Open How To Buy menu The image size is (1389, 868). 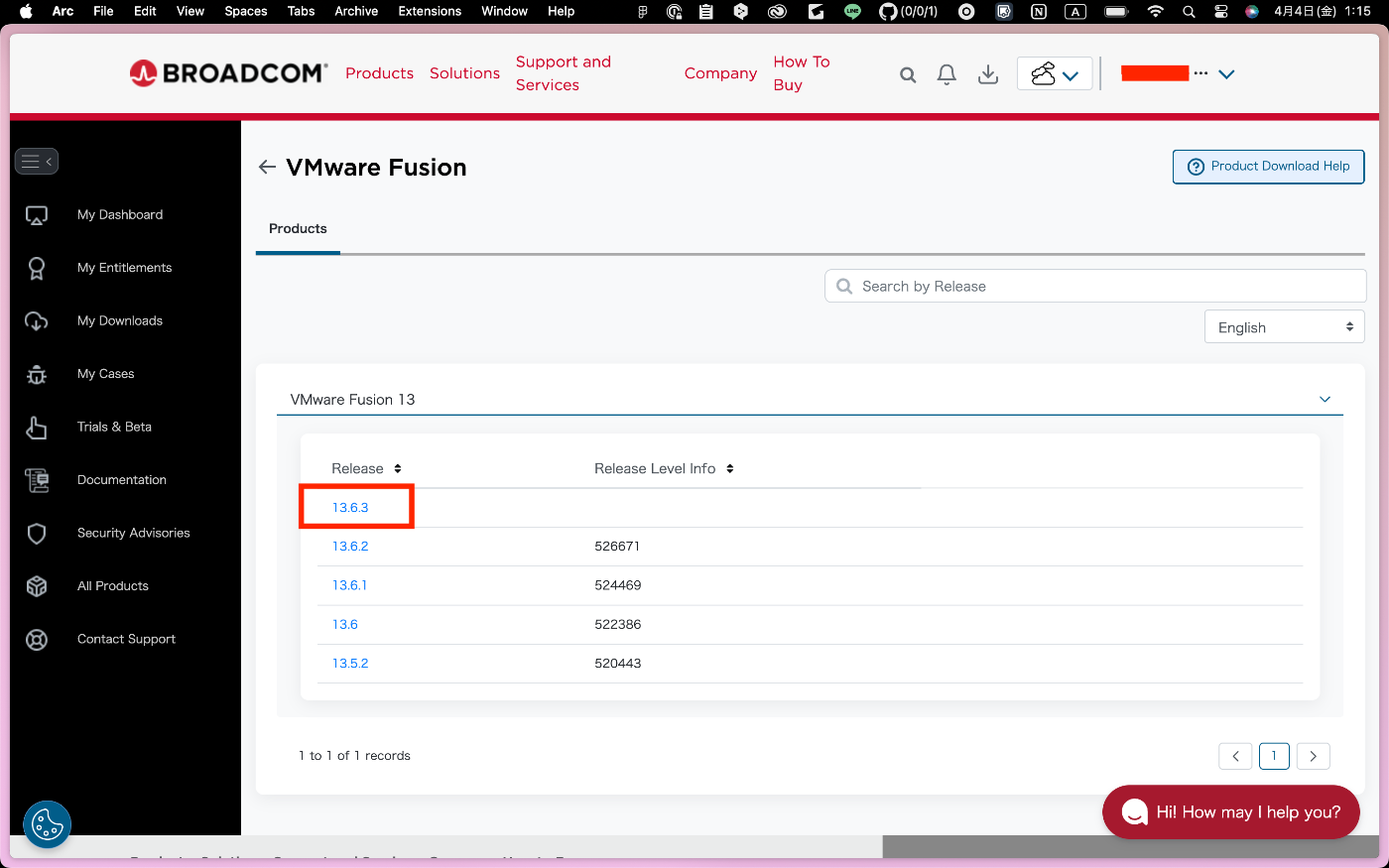(802, 73)
